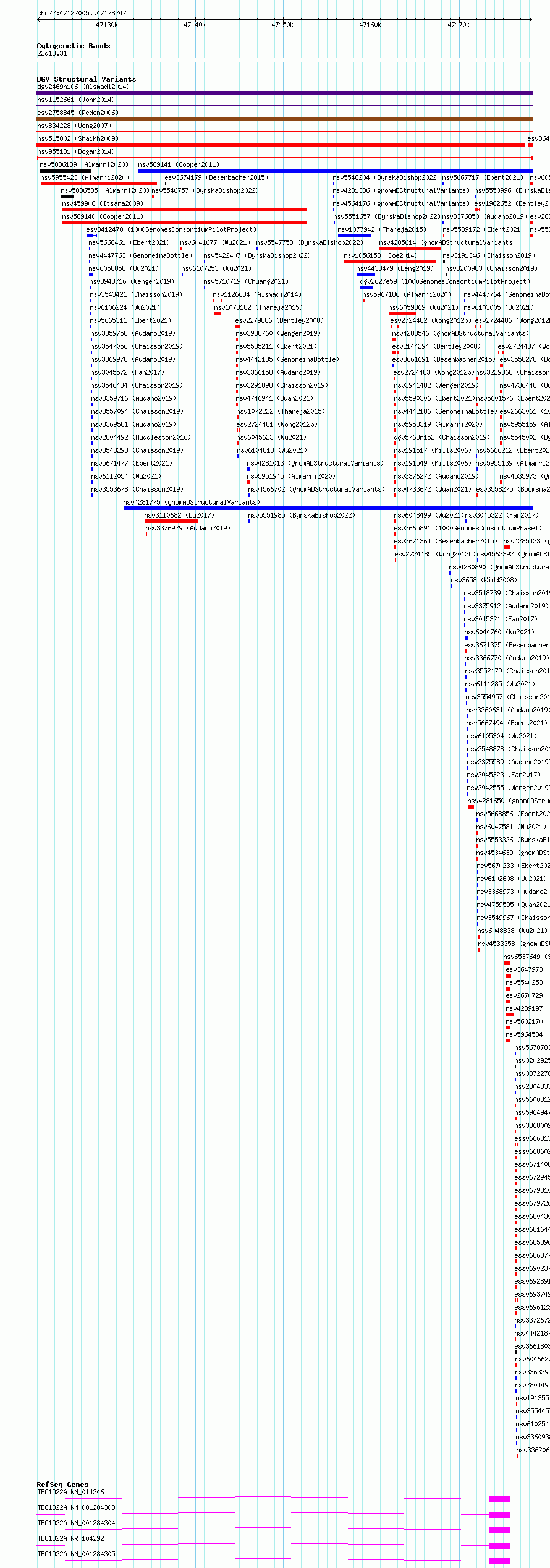This screenshot has width=550, height=1568.
Task: Open esv2144294 (Bentley2008) label
Action: click(436, 346)
